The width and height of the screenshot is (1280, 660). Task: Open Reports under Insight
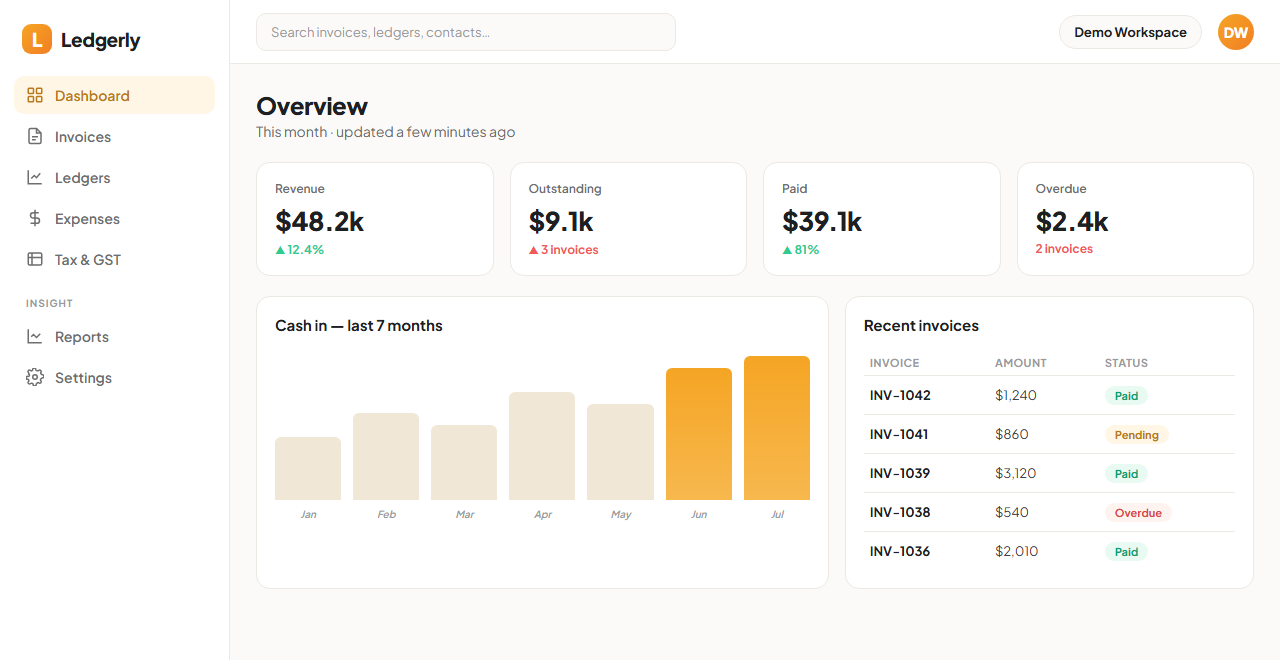point(115,336)
